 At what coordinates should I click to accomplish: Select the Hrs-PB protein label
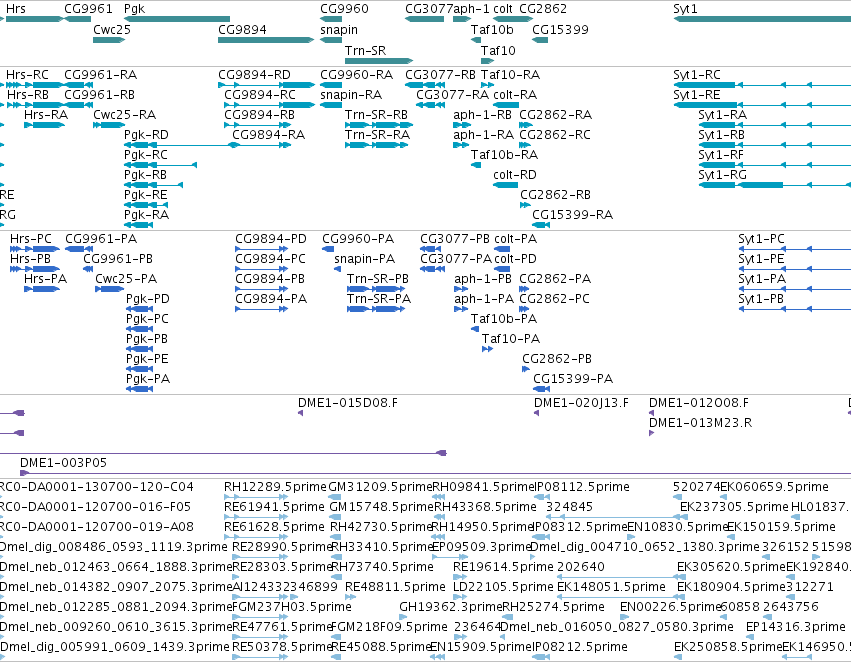pyautogui.click(x=30, y=259)
